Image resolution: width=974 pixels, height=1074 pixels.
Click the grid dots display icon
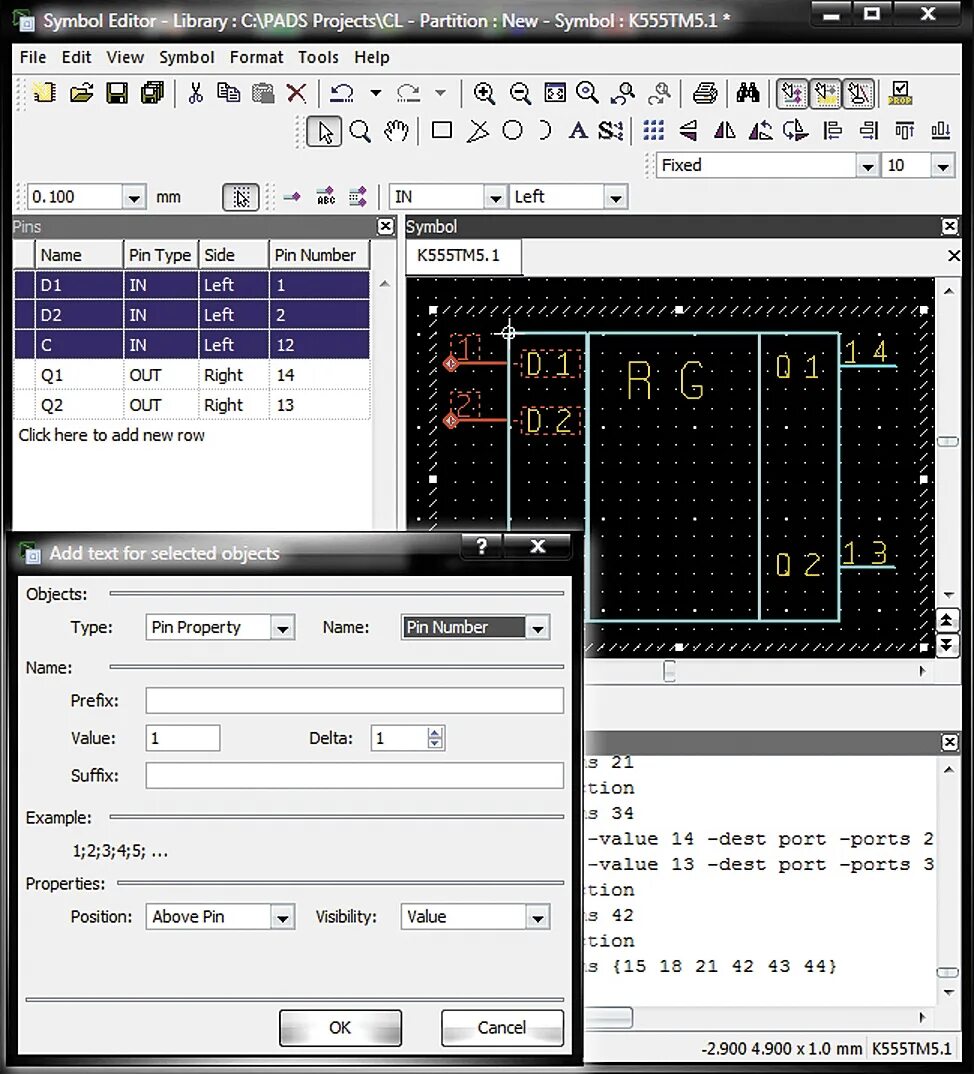653,130
